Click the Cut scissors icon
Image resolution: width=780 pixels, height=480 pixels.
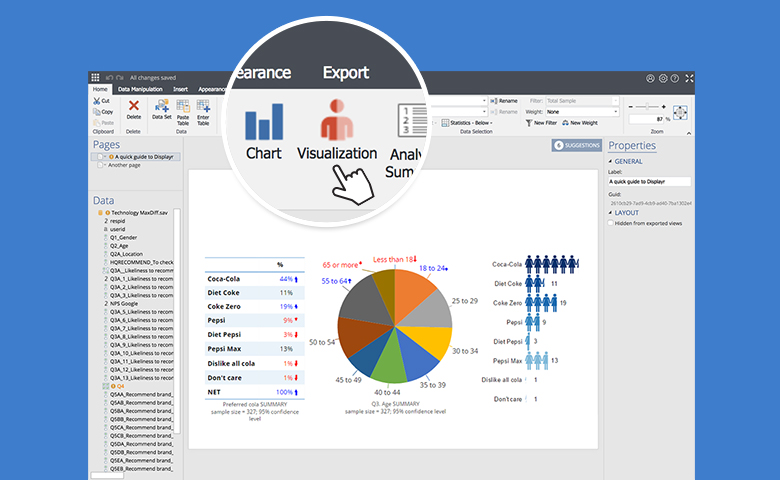(97, 101)
